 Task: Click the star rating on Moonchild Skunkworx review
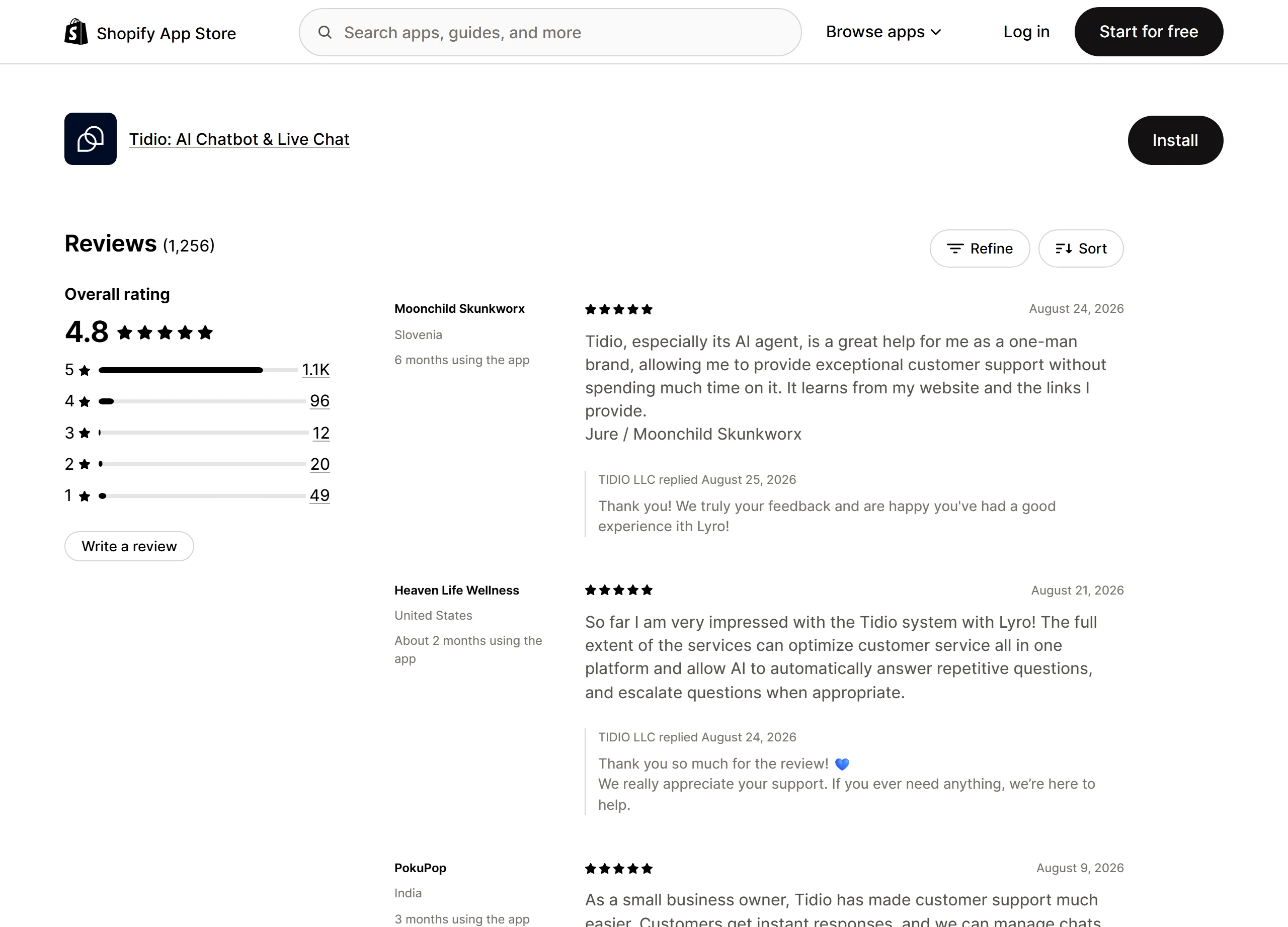(619, 309)
